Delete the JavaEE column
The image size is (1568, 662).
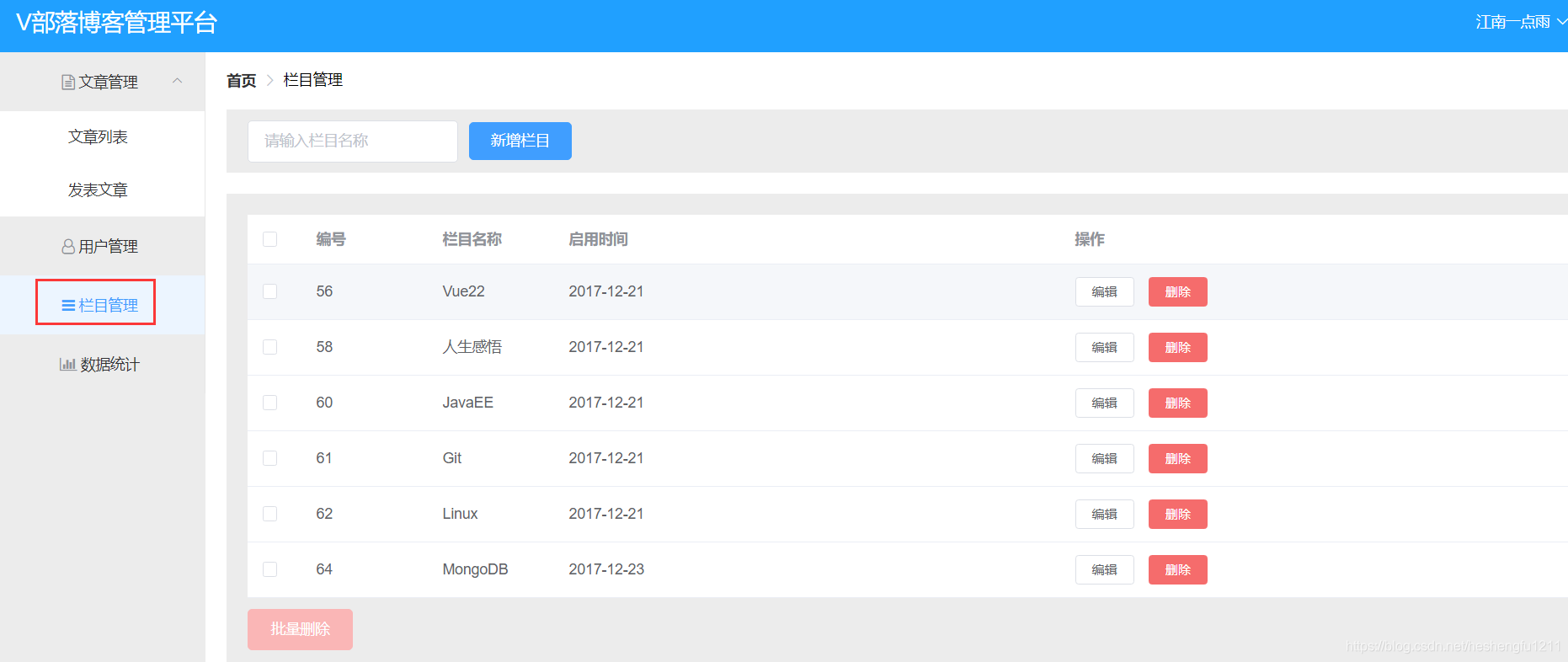click(1178, 403)
